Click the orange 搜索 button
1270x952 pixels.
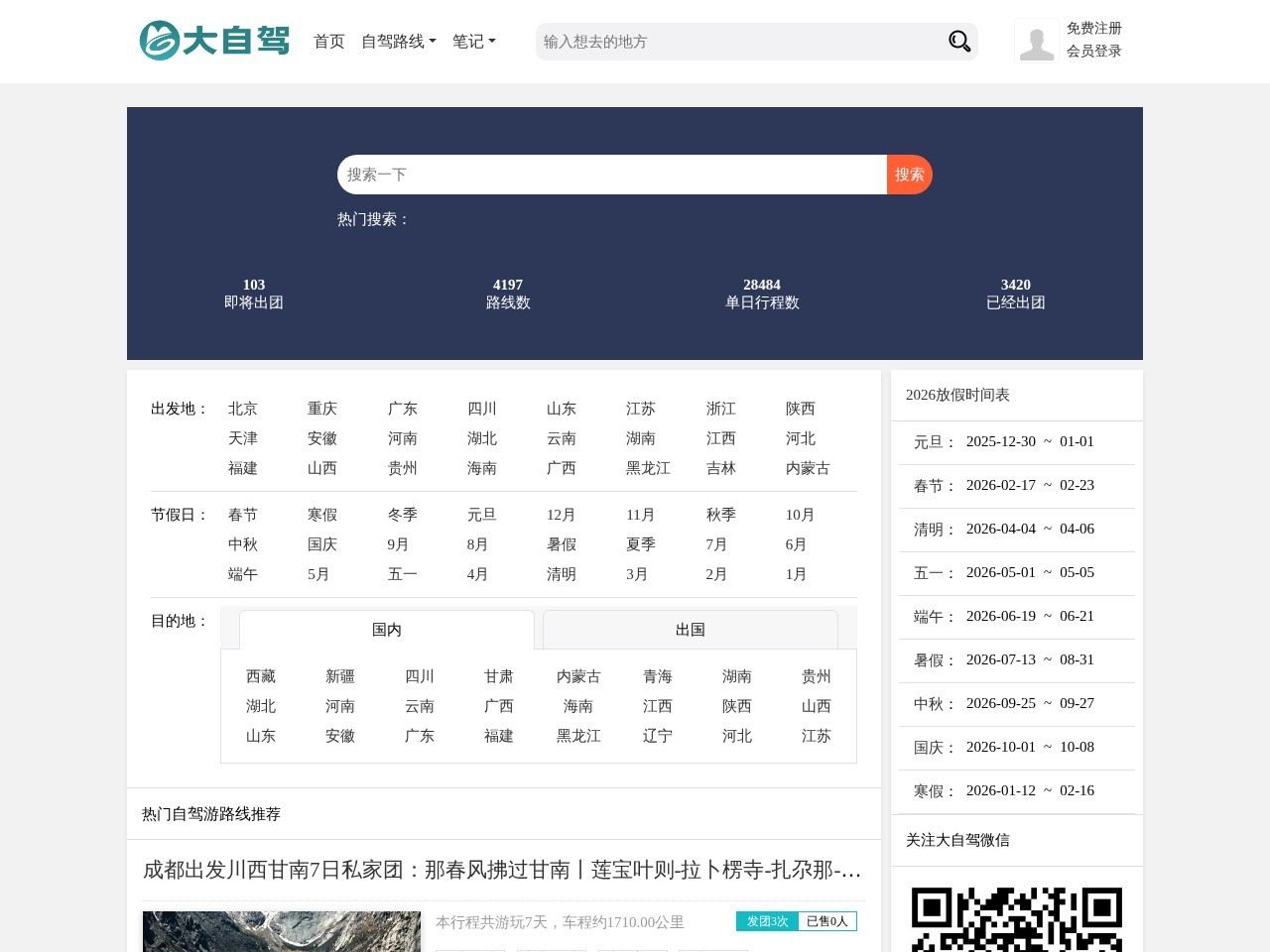coord(908,174)
